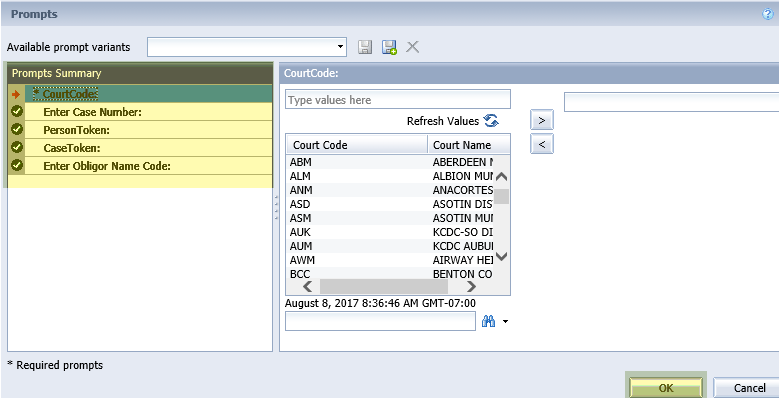Viewport: 779px width, 398px height.
Task: Click the delete prompt variant X icon
Action: (x=412, y=47)
